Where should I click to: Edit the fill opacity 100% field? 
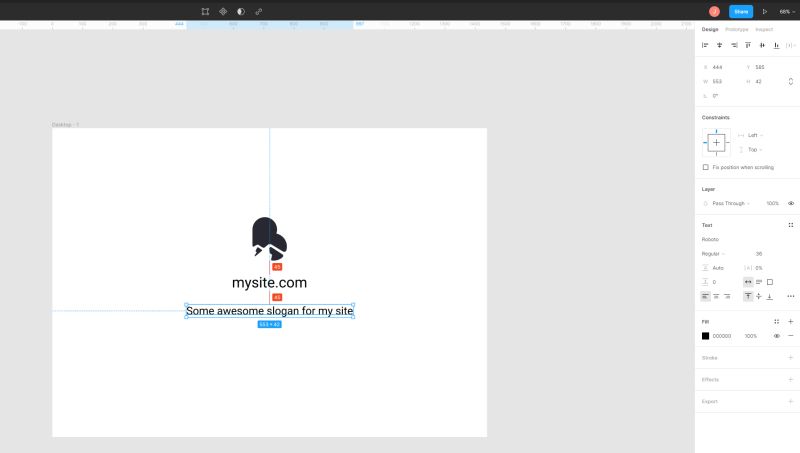pyautogui.click(x=751, y=336)
